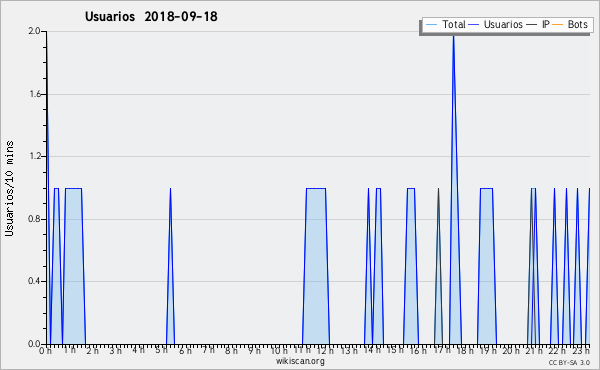Click the "Usuarios/10 mins" y-axis label
The image size is (600, 370).
[9, 188]
